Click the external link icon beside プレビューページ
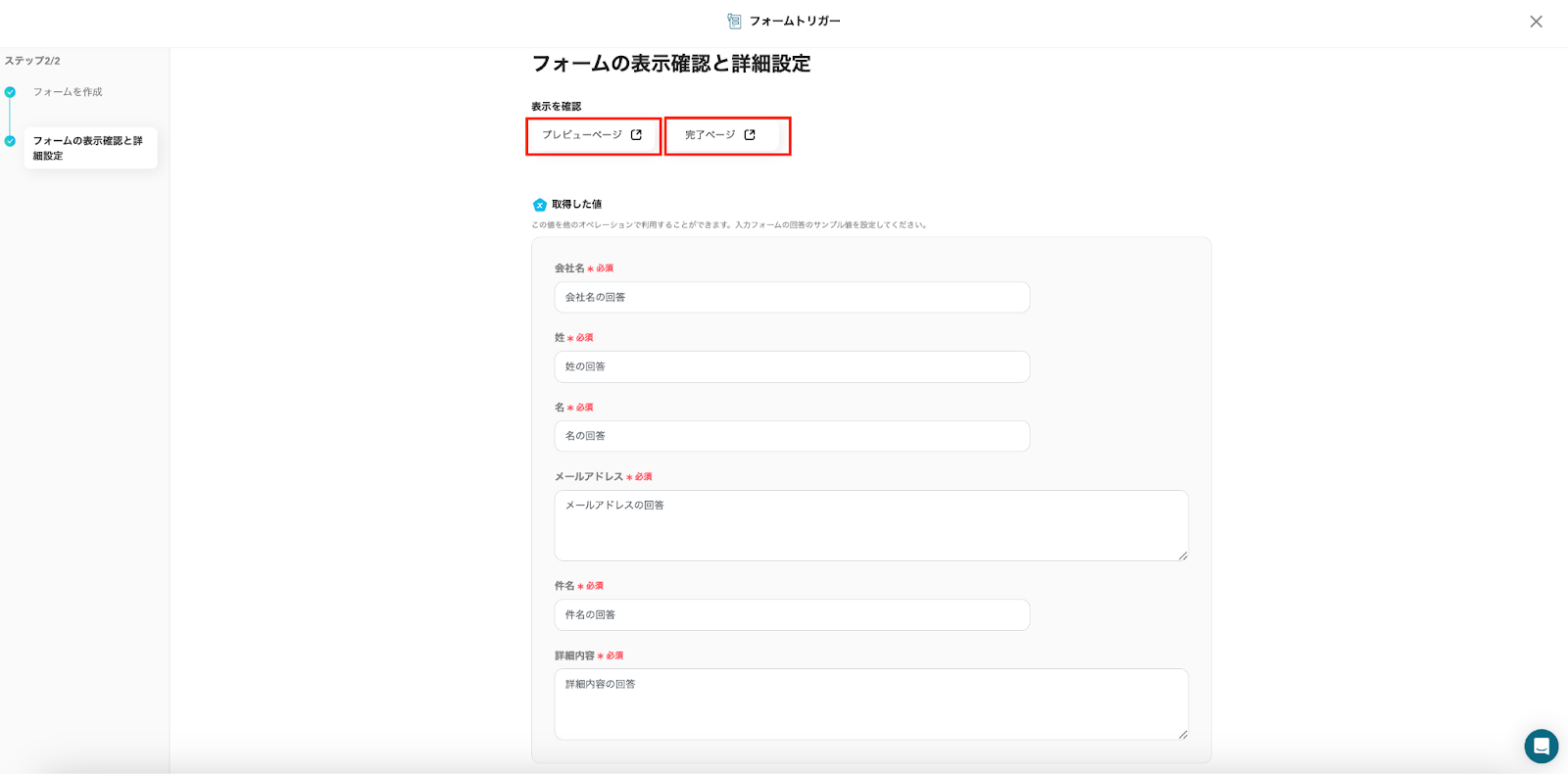Screen dimensions: 1568x774 (636, 135)
